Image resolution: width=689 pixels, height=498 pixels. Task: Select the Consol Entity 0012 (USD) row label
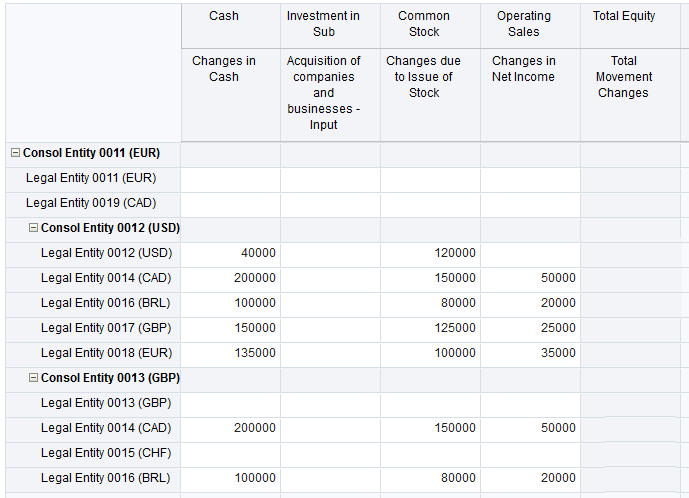click(x=110, y=228)
